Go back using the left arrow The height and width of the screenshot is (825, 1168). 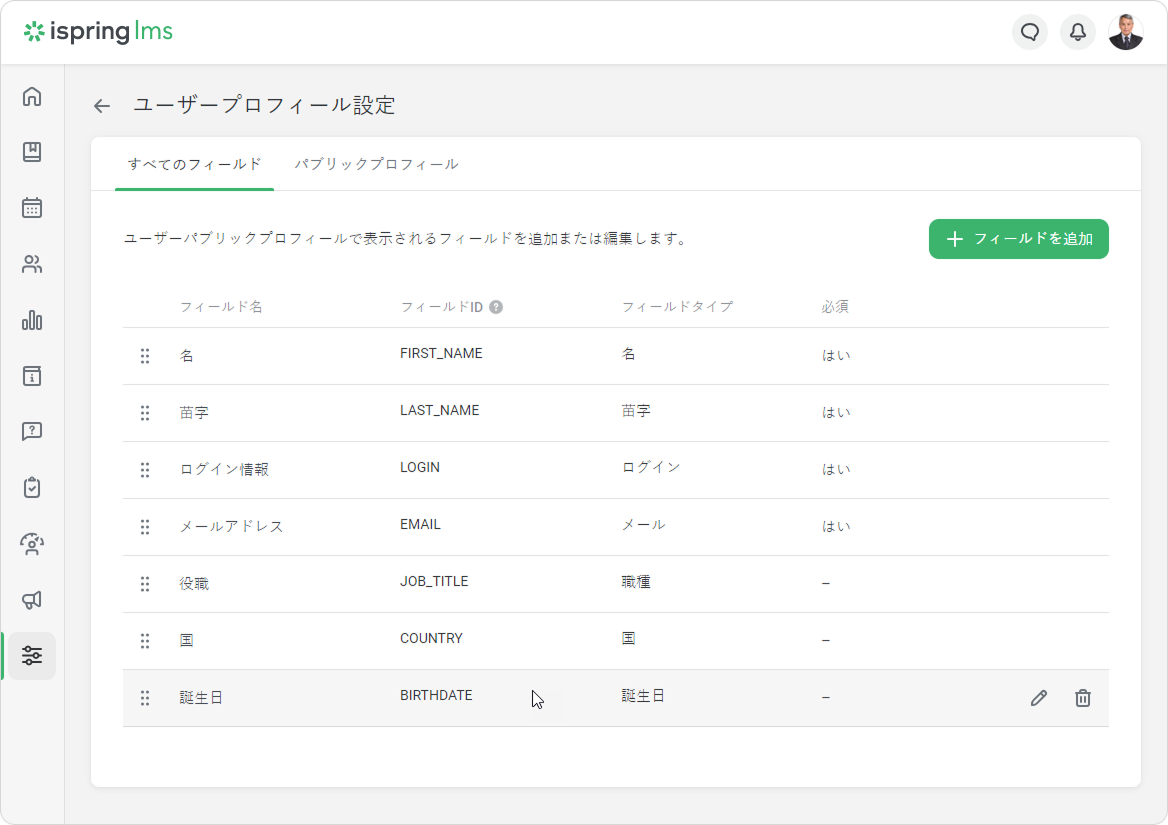point(102,106)
